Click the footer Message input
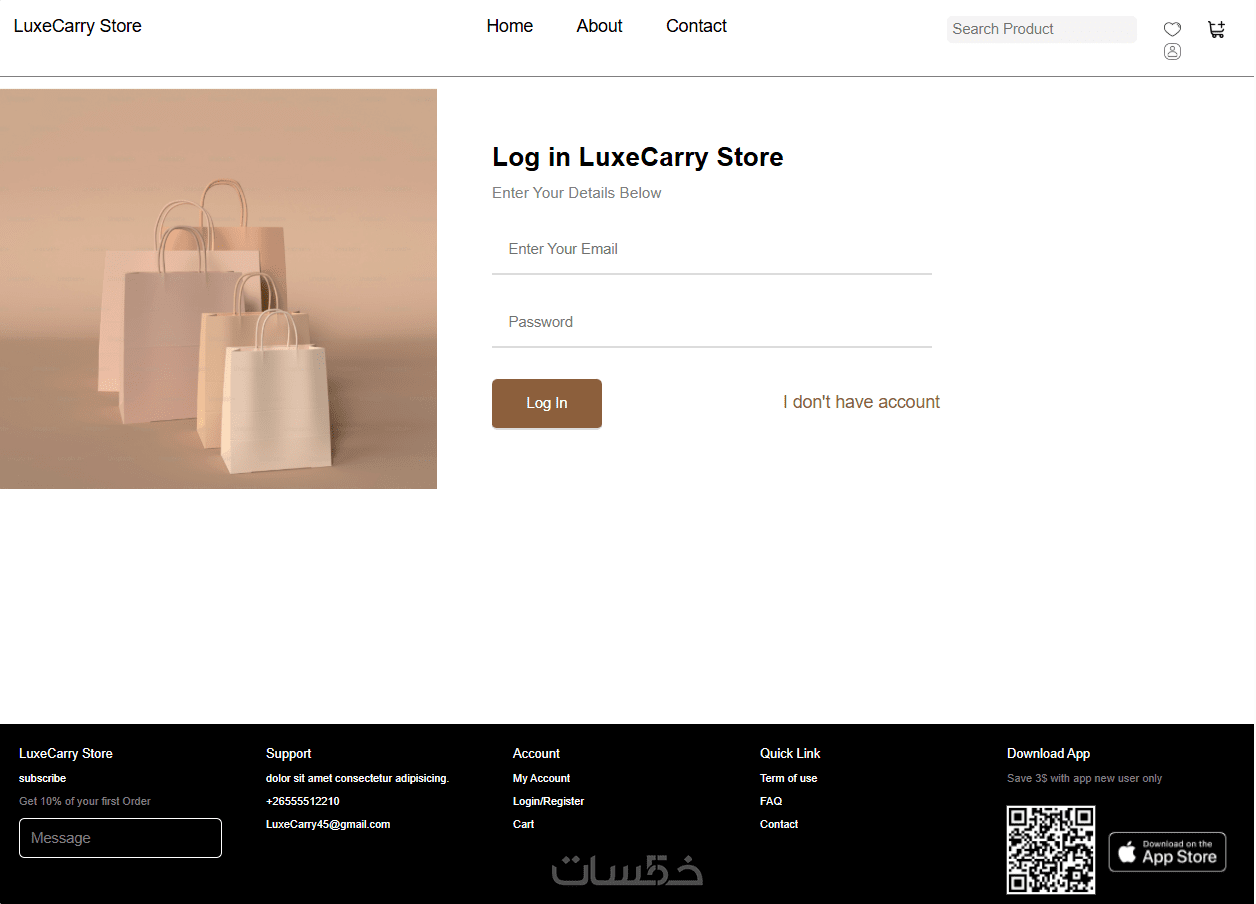 click(120, 838)
